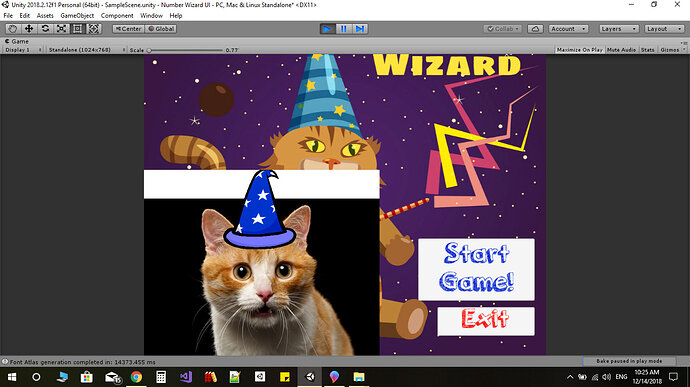This screenshot has height=387, width=690.
Task: Toggle Maximize On Play
Action: point(580,50)
